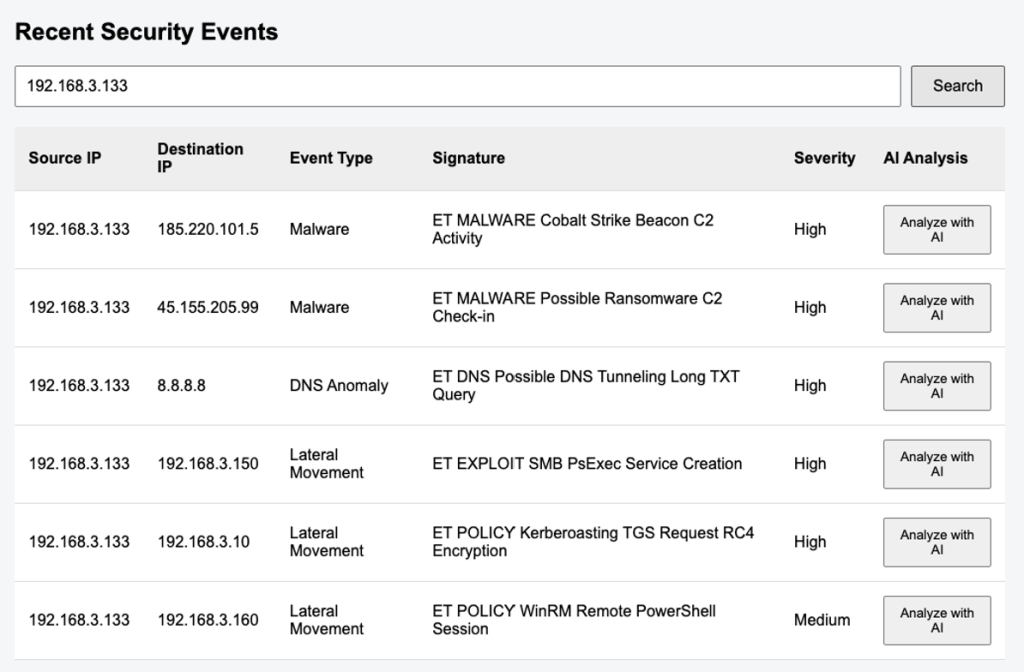Analyze the Cobalt Strike Beacon event with AI

click(936, 229)
